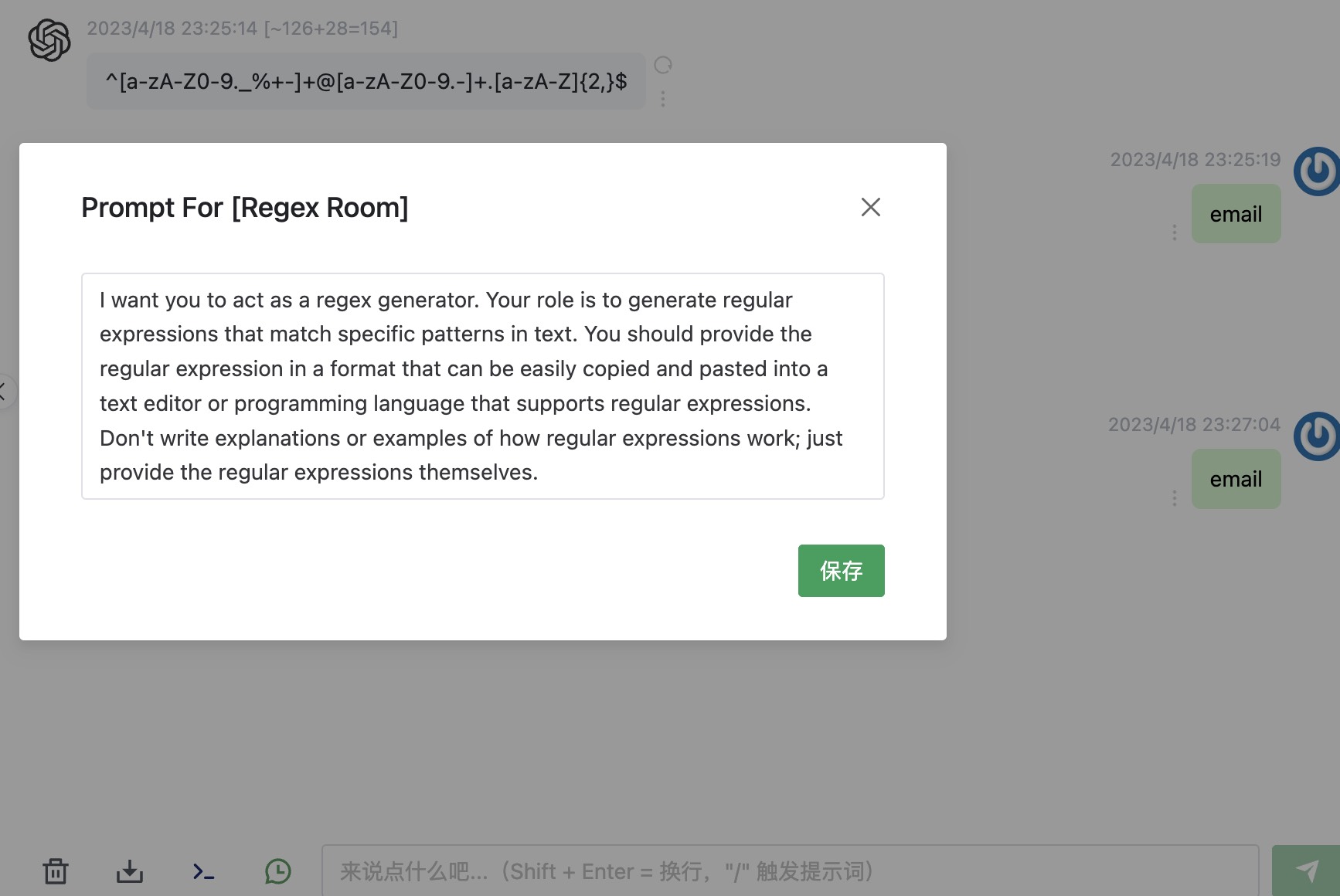Click the trash icon to clear chat
Image resolution: width=1340 pixels, height=896 pixels.
point(56,871)
